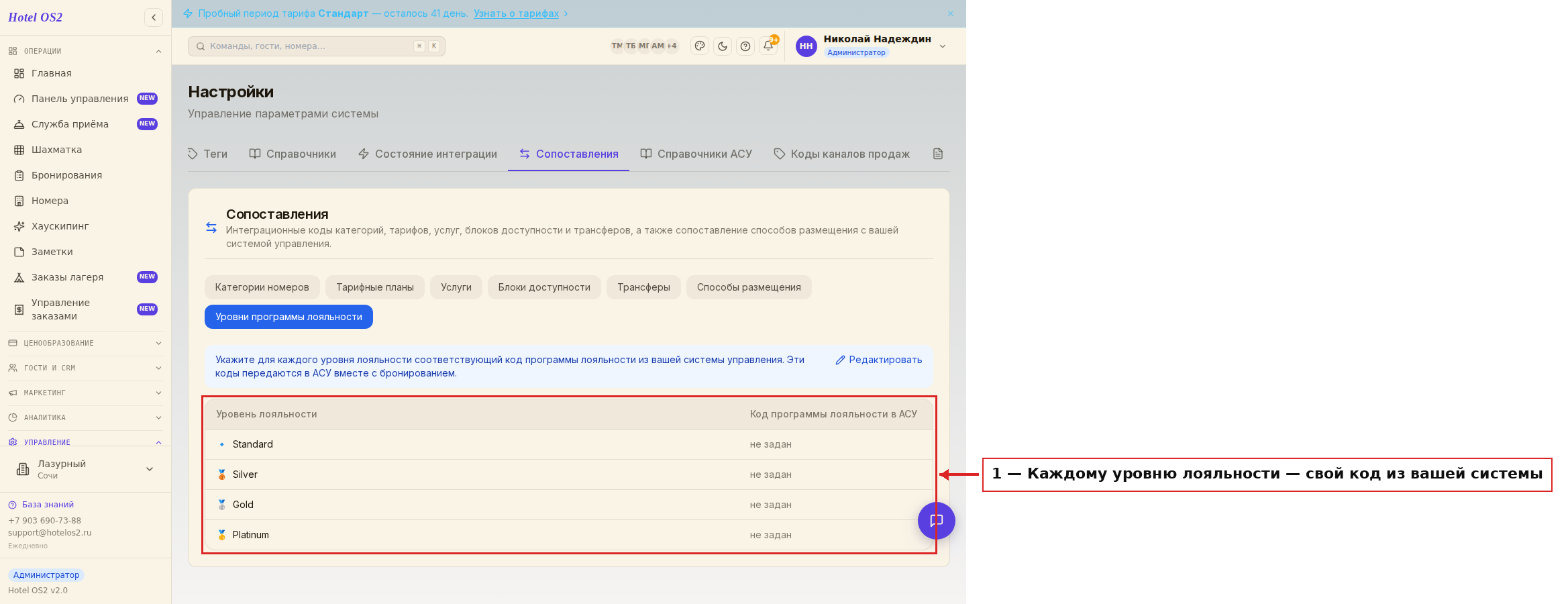
Task: Select the Сопоставления tab
Action: 568,154
